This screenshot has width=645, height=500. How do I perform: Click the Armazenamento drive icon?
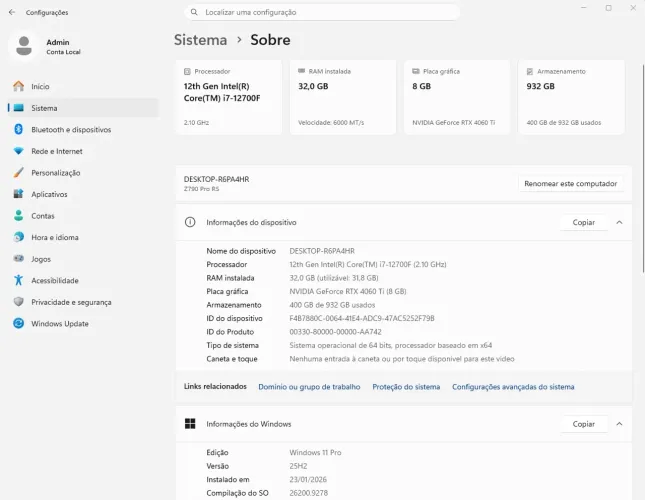[530, 72]
